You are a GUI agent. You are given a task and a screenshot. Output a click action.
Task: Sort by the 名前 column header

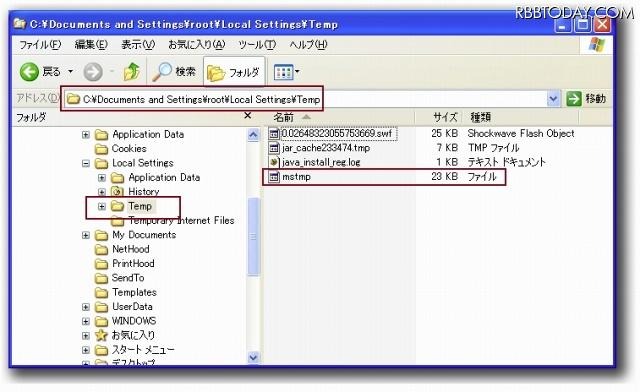340,118
